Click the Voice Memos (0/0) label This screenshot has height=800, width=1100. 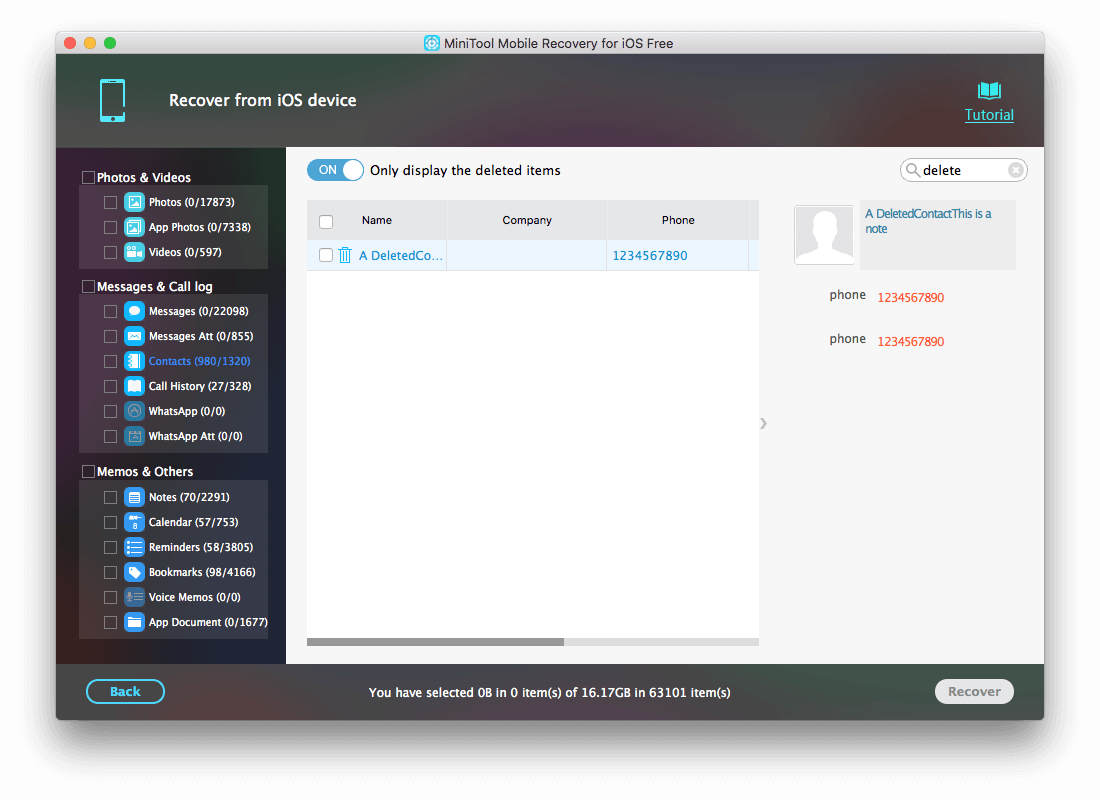pyautogui.click(x=194, y=597)
